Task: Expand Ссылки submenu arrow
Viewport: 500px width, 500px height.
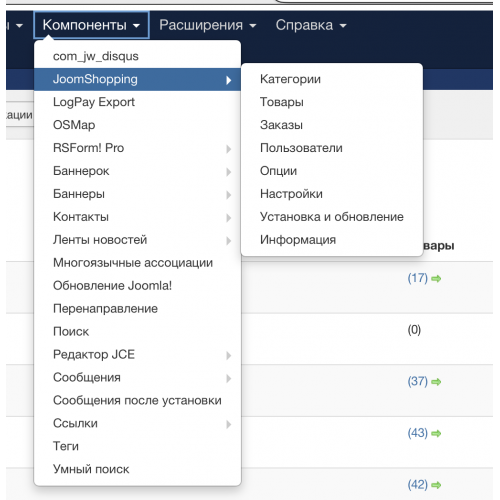Action: pyautogui.click(x=228, y=424)
